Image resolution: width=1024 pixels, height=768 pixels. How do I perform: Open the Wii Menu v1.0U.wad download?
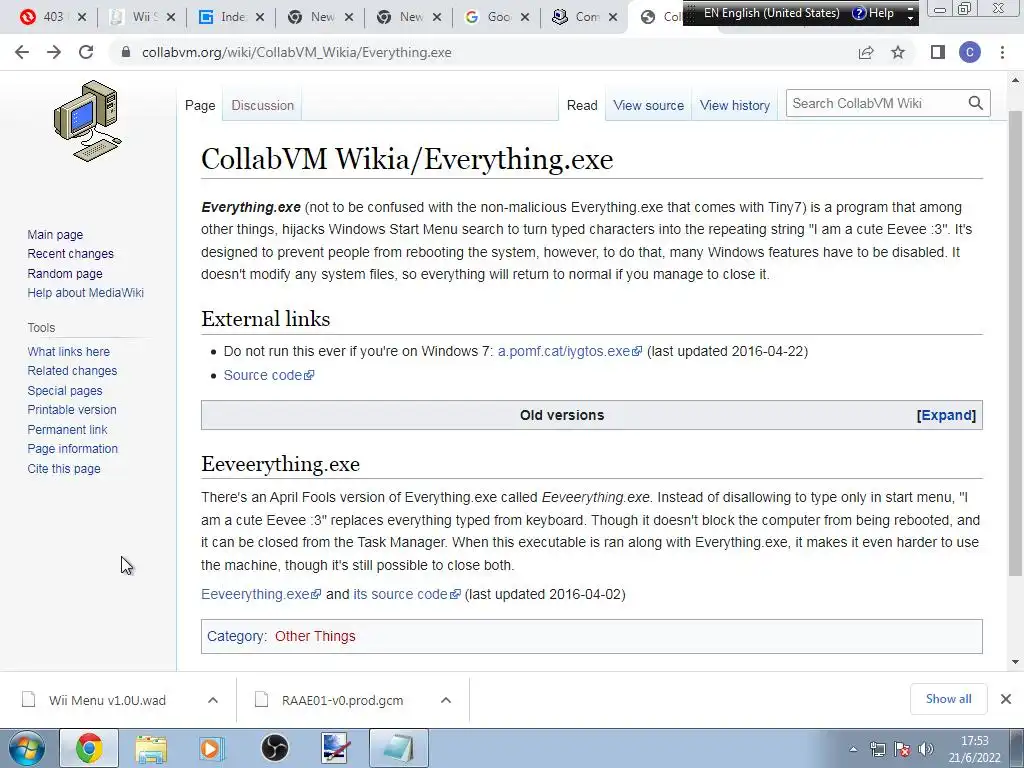[107, 700]
